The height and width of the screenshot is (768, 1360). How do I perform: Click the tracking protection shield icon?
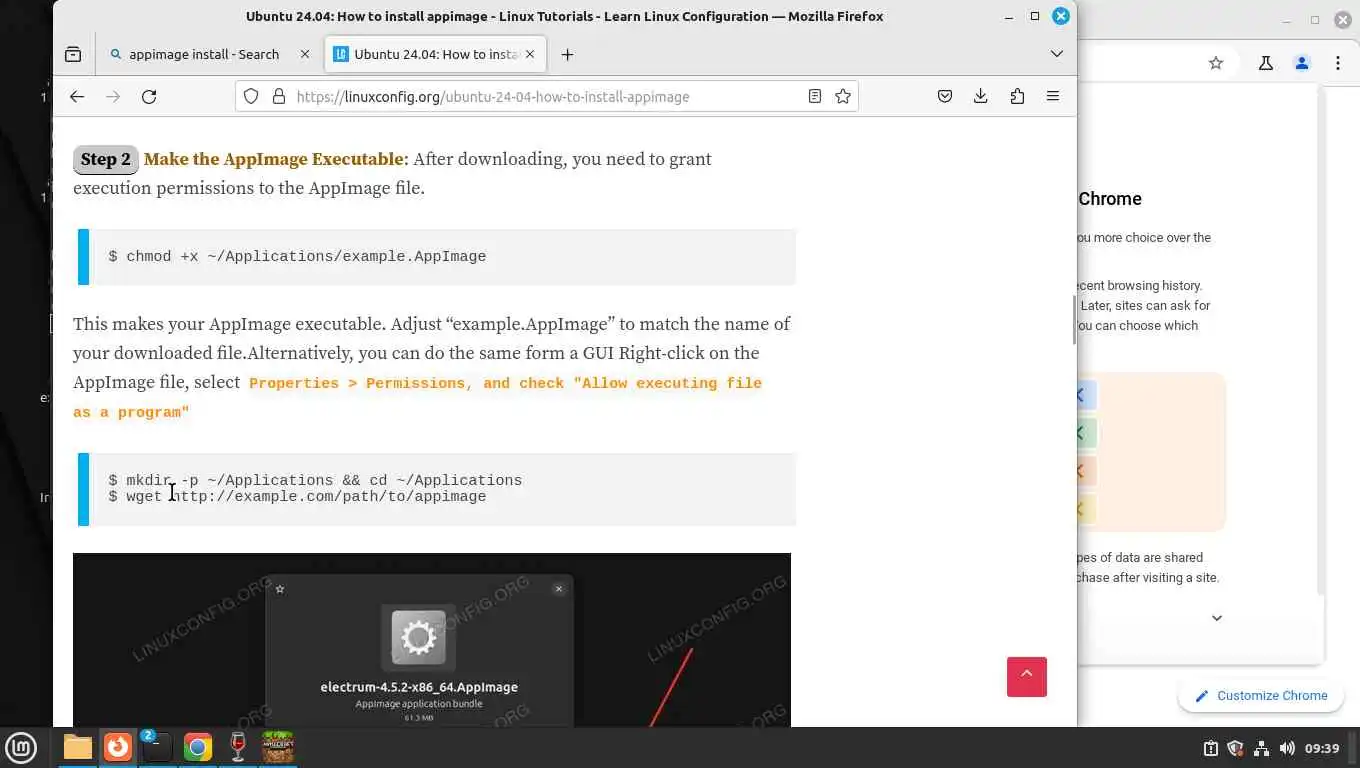click(x=251, y=96)
